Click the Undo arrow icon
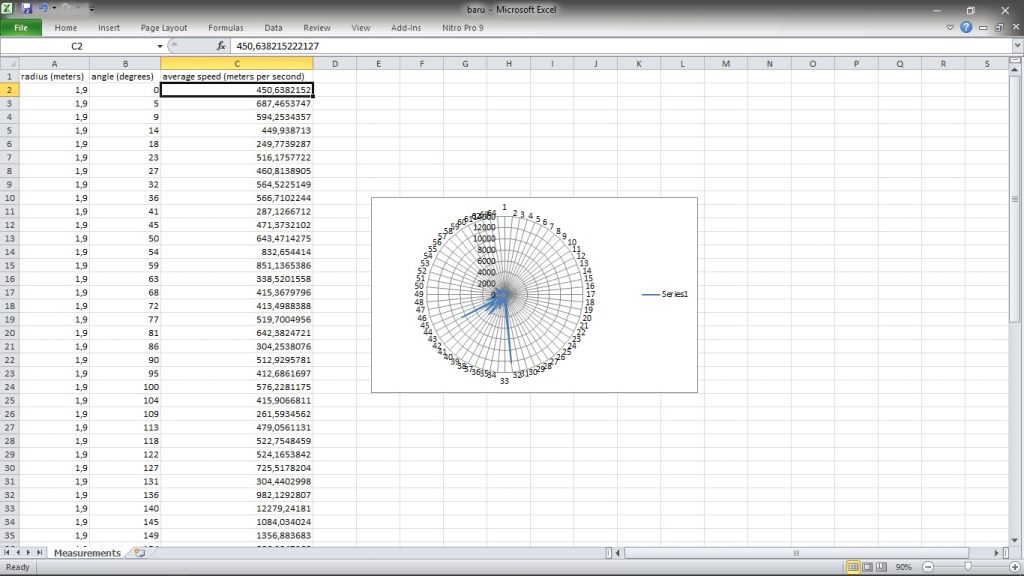1024x576 pixels. point(43,8)
